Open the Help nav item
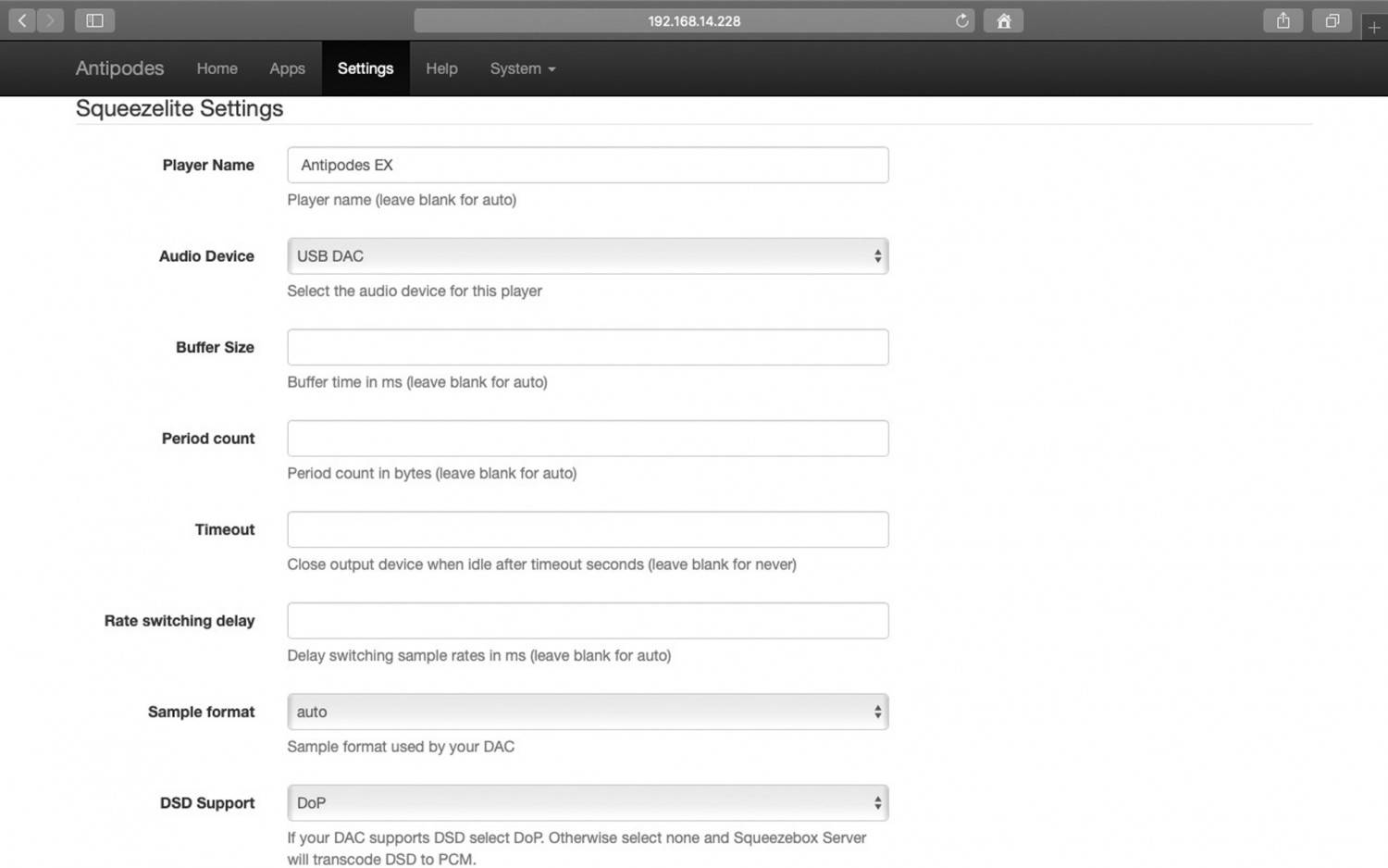The width and height of the screenshot is (1388, 868). pyautogui.click(x=441, y=68)
